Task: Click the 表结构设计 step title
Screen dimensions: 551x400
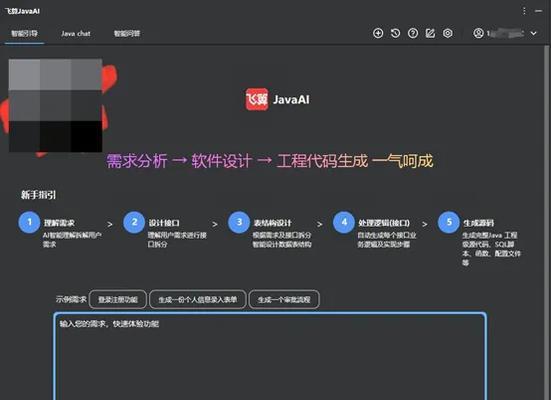Action: point(272,223)
